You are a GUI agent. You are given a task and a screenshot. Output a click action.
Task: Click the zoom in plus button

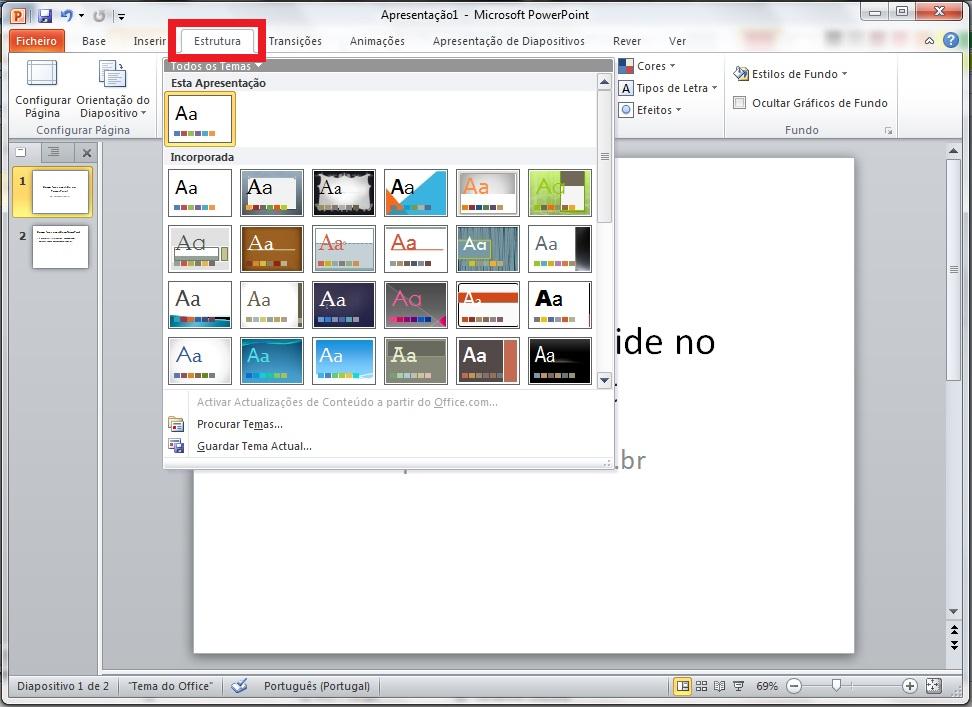[909, 686]
